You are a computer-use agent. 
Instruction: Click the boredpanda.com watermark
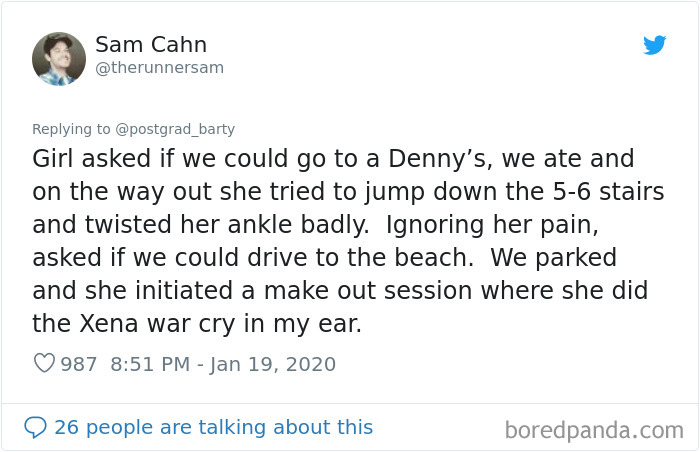pos(594,431)
